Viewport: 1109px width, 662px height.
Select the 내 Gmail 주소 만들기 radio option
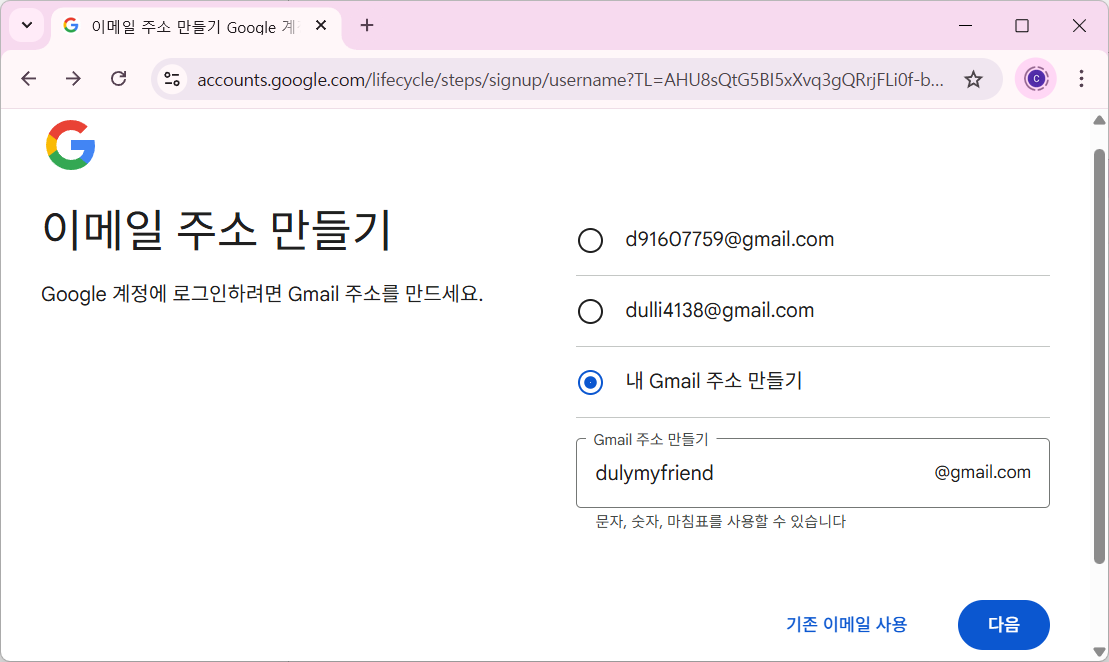point(591,382)
